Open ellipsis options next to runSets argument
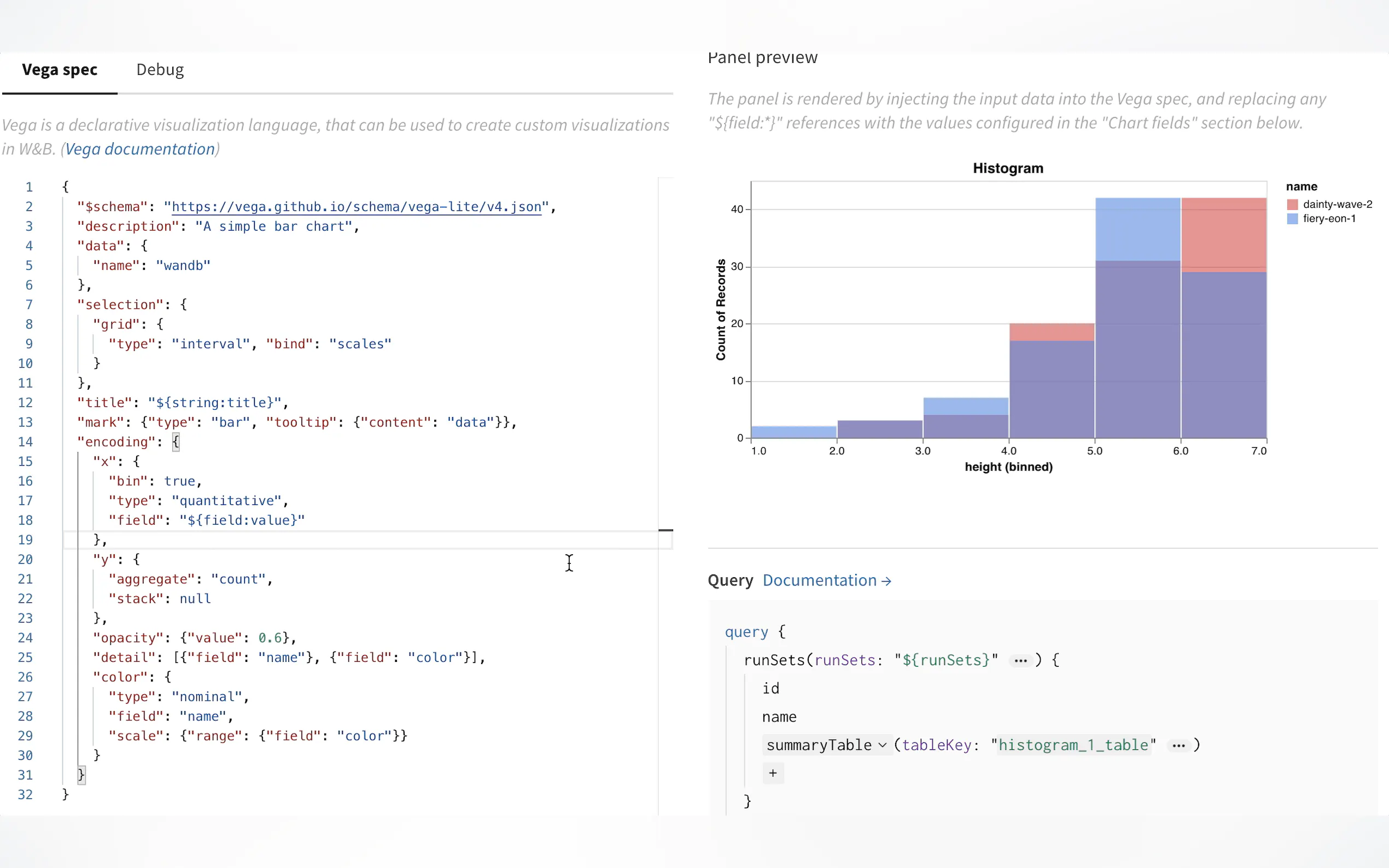1389x868 pixels. point(1020,660)
